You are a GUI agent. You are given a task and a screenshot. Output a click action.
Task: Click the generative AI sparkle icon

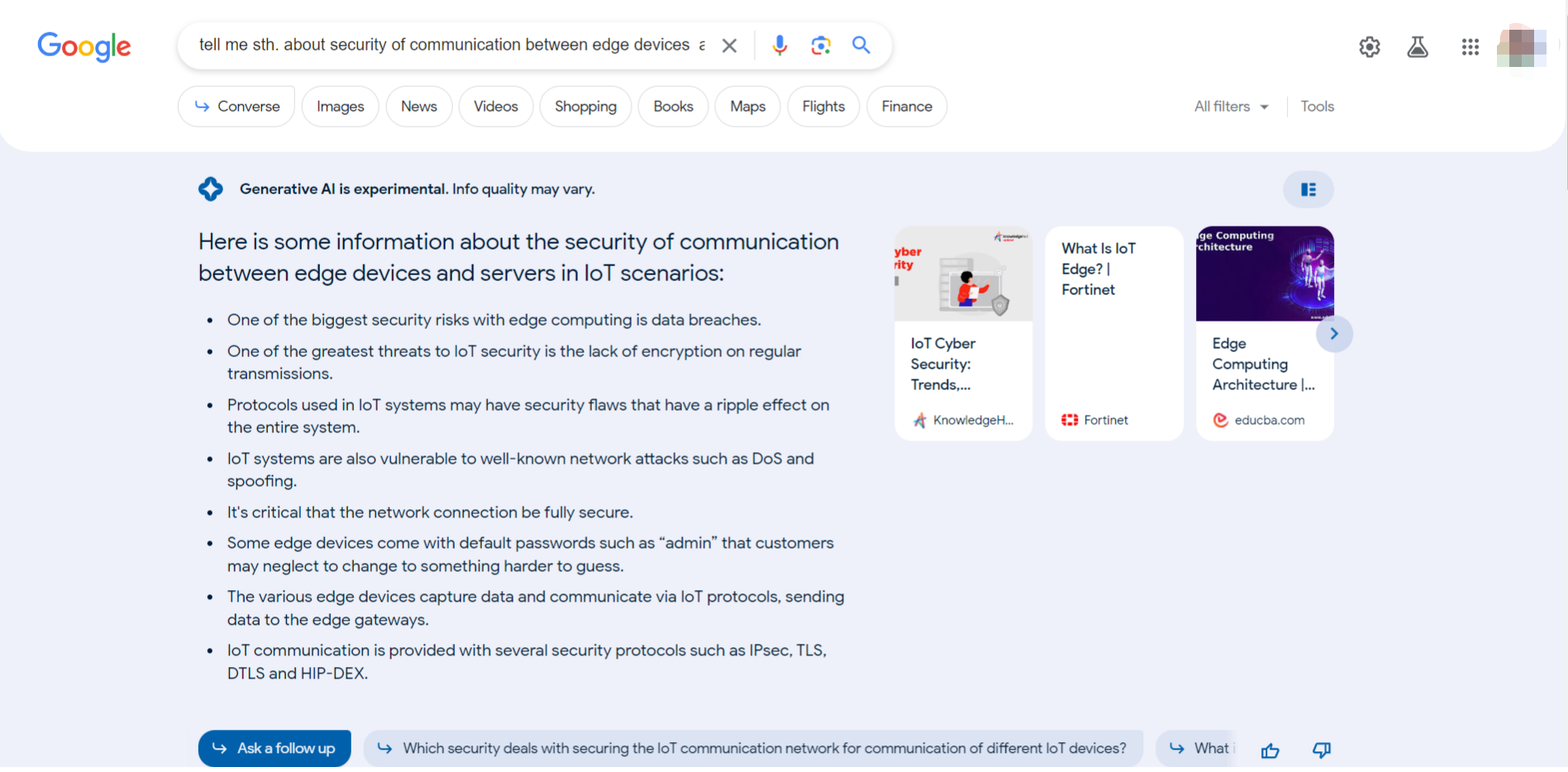211,189
